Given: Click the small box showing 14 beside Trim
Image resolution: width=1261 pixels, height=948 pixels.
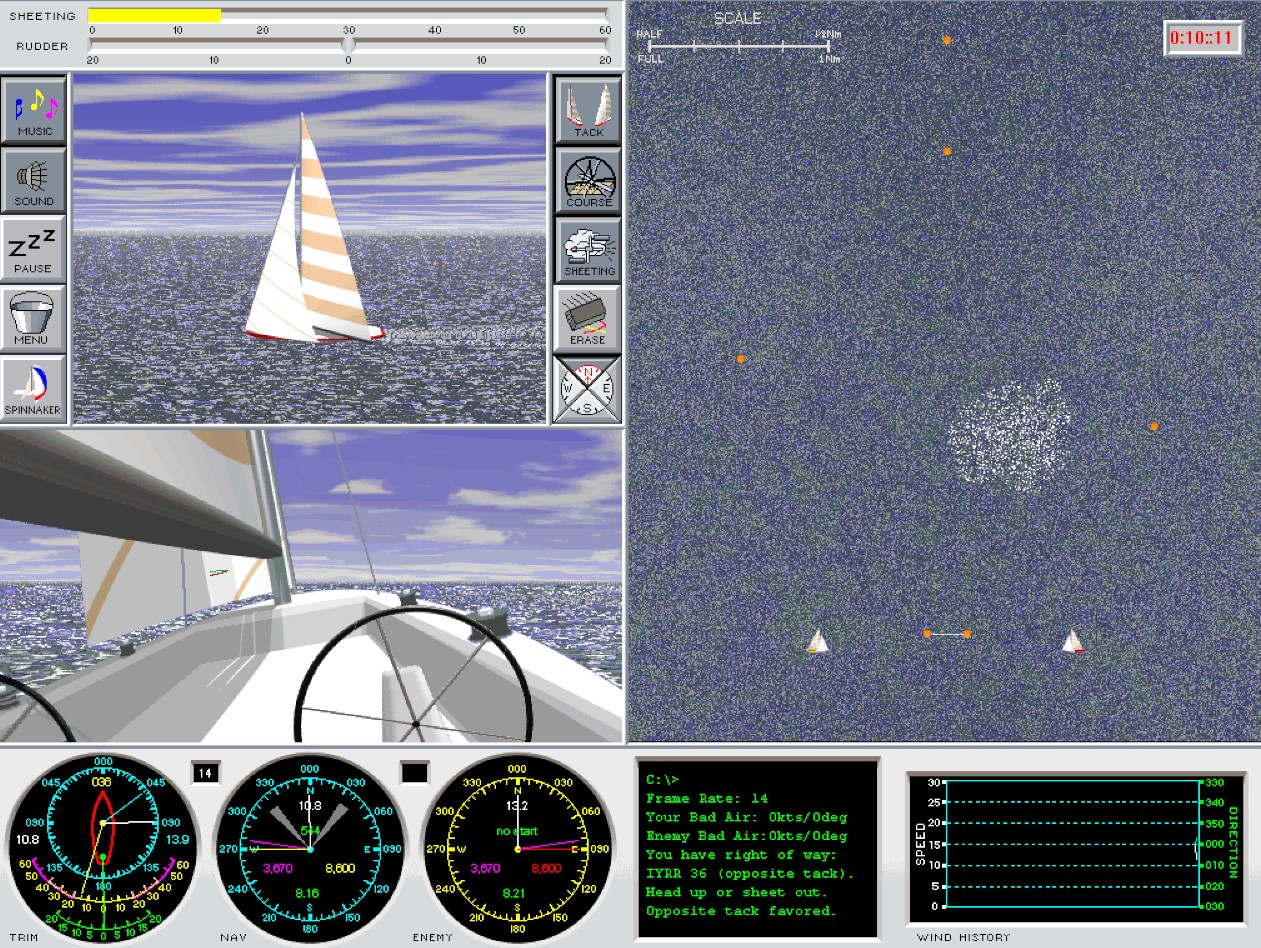Looking at the screenshot, I should tap(206, 772).
